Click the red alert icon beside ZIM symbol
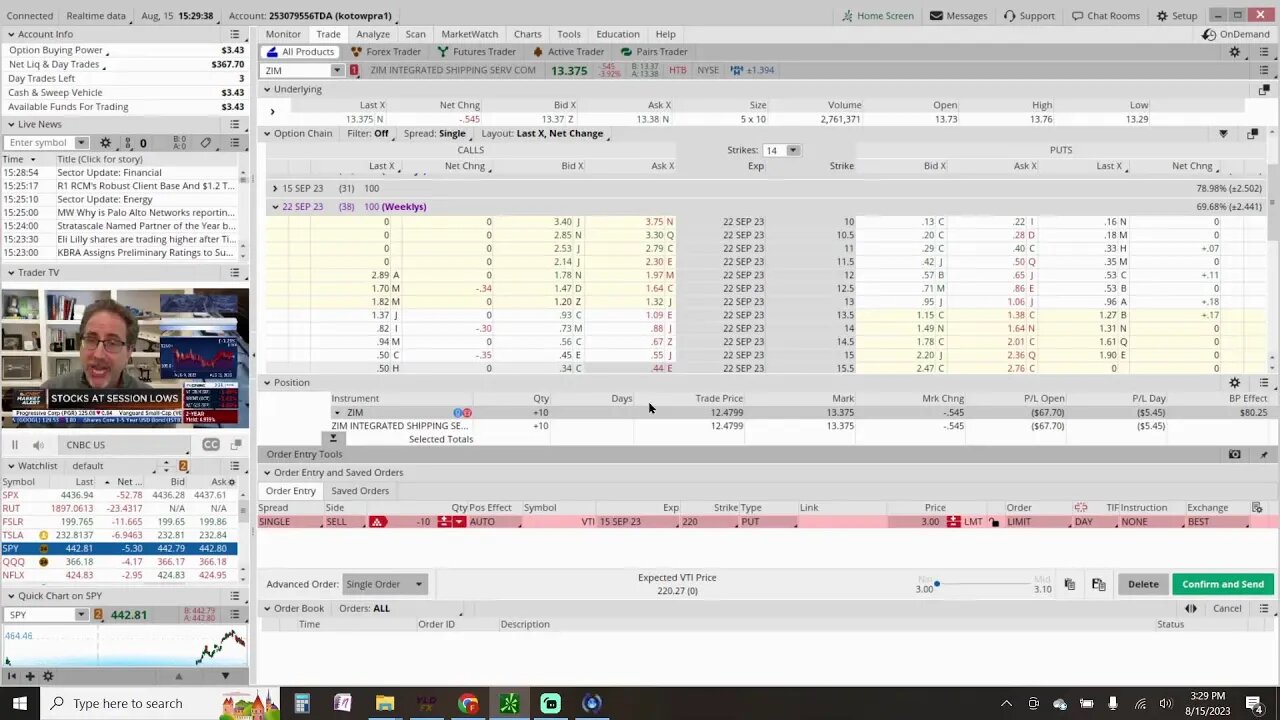Viewport: 1280px width, 720px height. [x=353, y=71]
